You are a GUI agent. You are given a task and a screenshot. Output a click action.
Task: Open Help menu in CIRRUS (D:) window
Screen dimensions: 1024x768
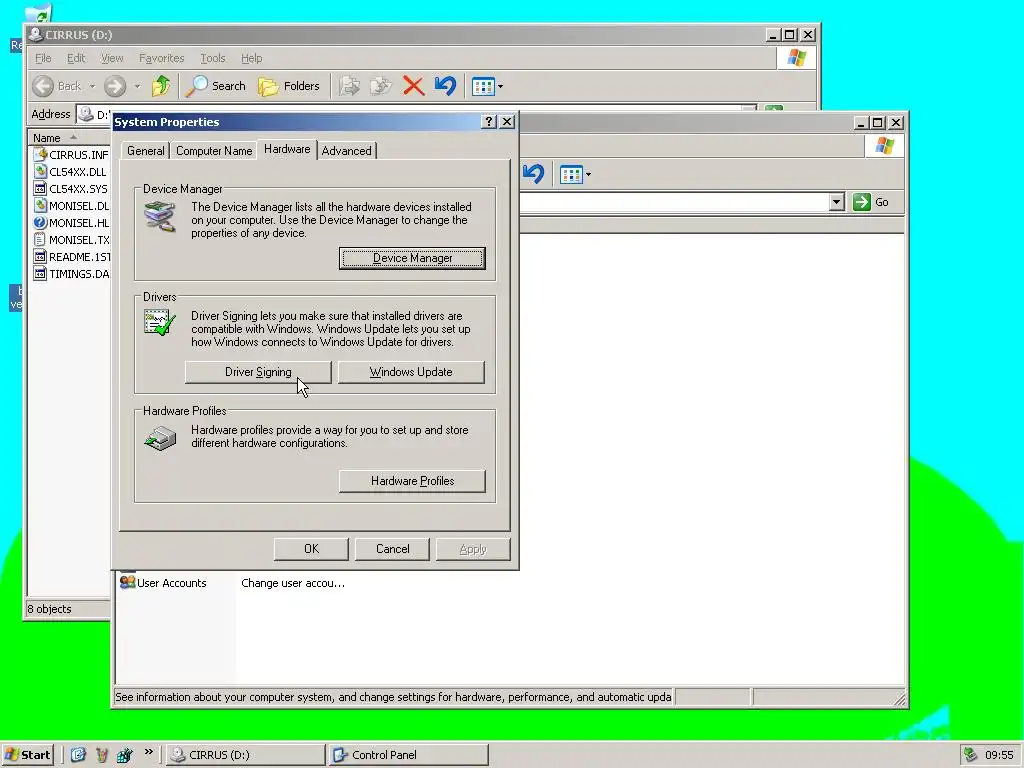251,58
